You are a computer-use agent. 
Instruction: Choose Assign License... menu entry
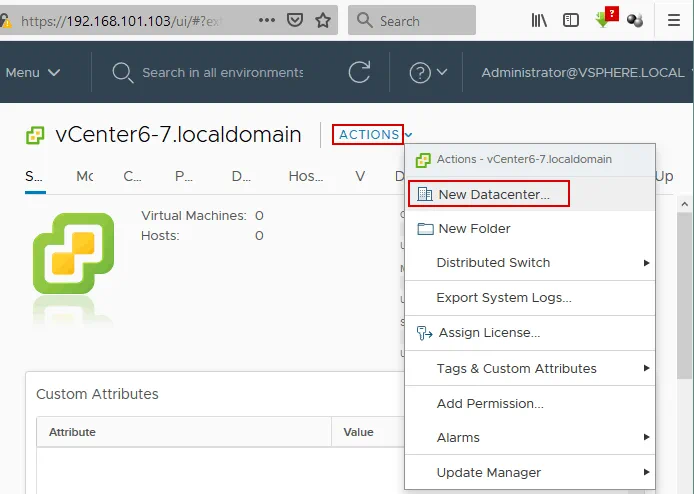pyautogui.click(x=530, y=333)
